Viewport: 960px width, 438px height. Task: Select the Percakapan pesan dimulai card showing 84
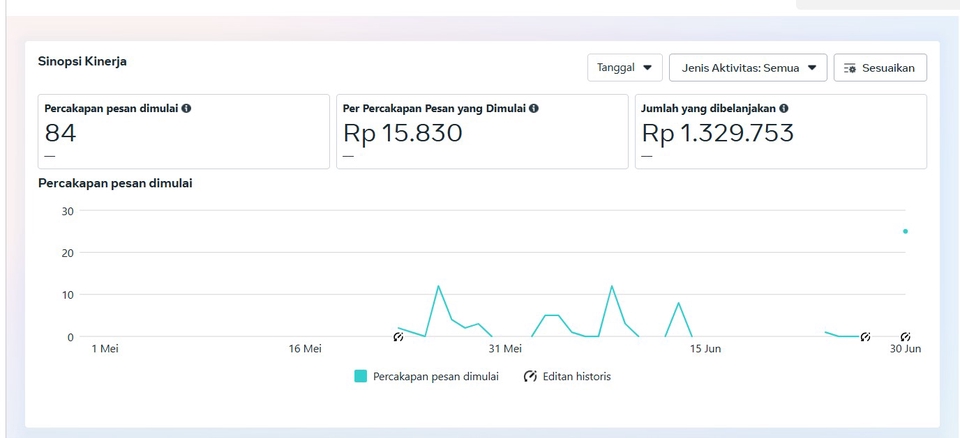183,132
